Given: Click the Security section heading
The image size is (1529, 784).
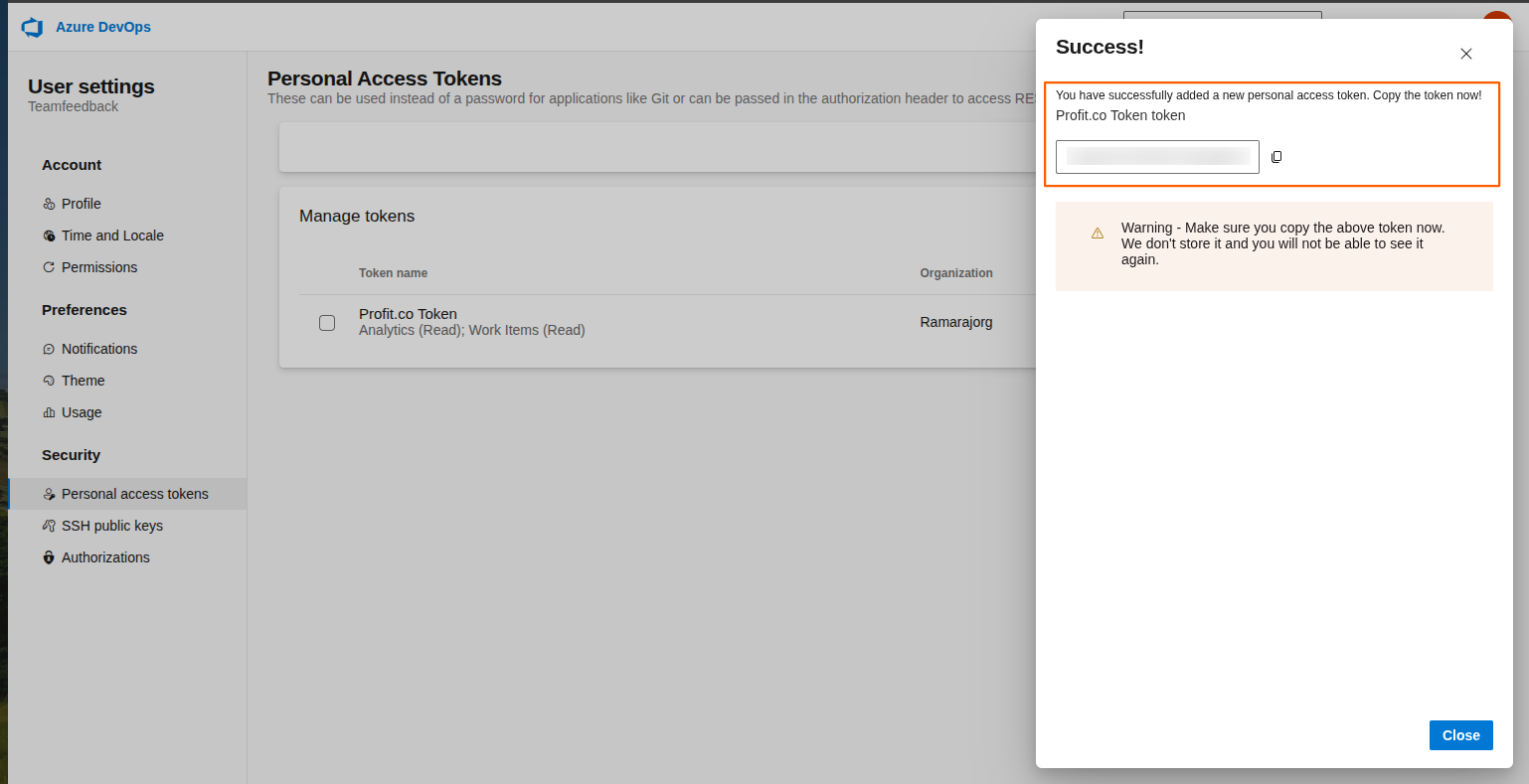Looking at the screenshot, I should pos(71,455).
